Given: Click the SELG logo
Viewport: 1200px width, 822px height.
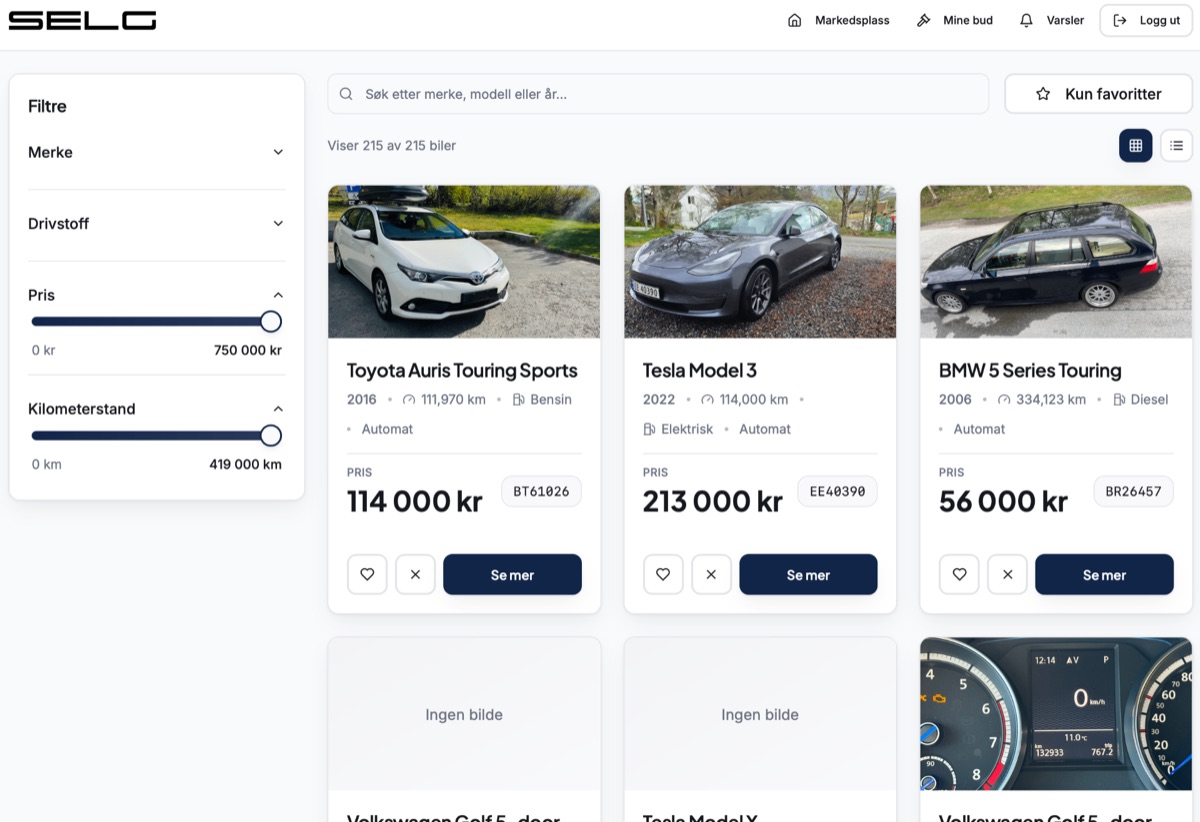Looking at the screenshot, I should pos(82,20).
